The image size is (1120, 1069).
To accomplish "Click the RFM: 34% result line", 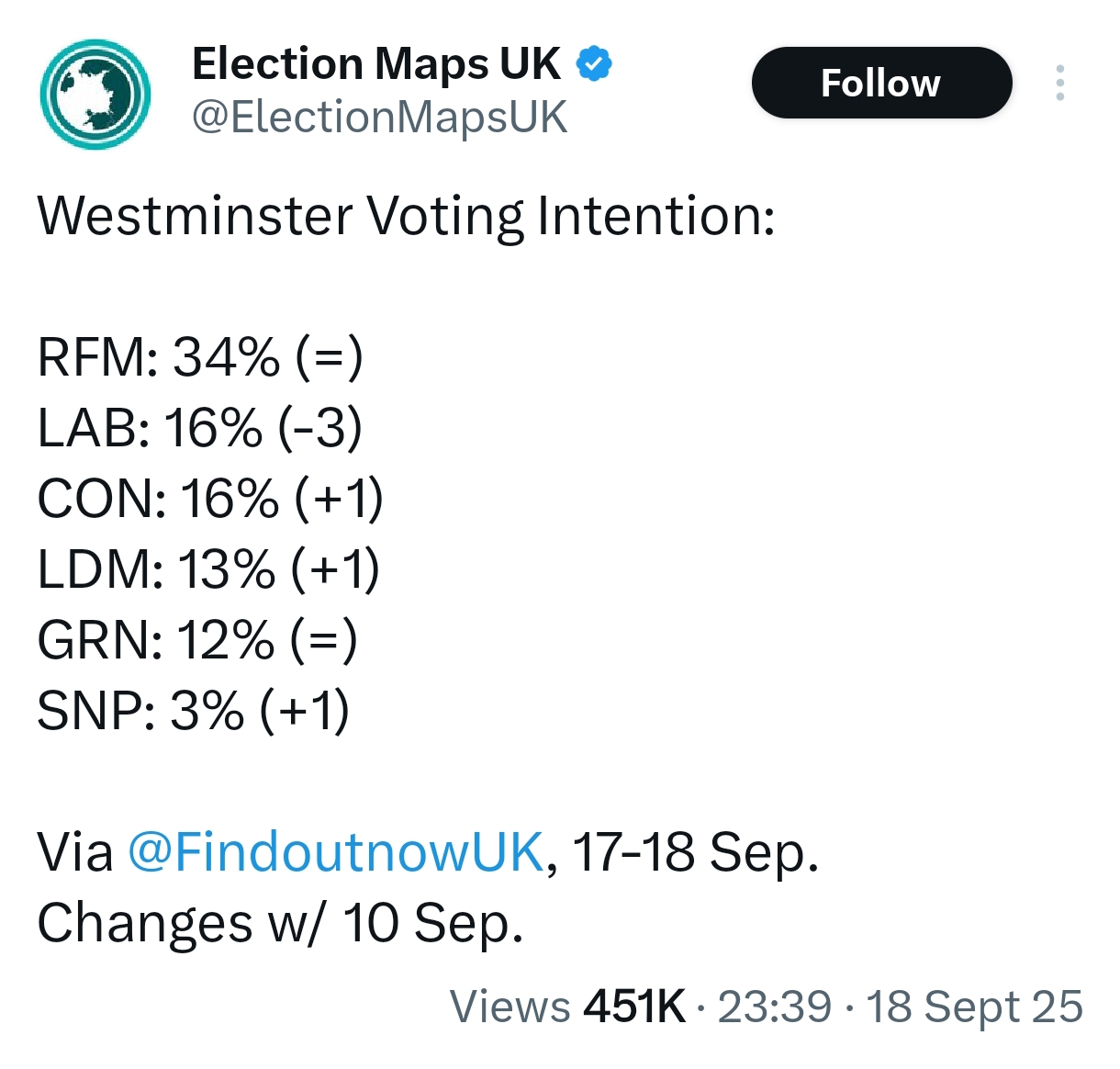I will (x=200, y=357).
